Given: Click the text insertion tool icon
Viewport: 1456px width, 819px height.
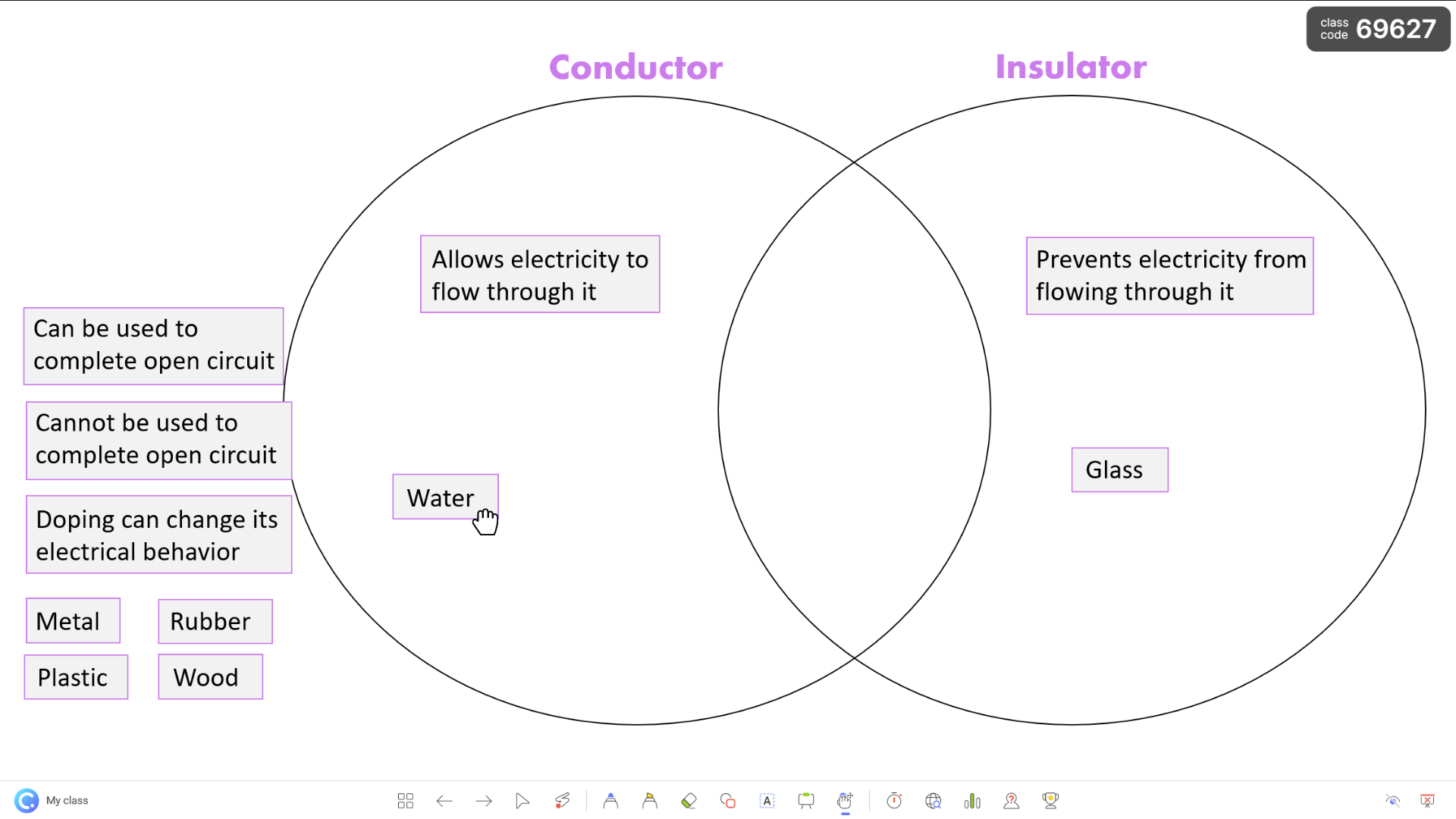Looking at the screenshot, I should pos(767,800).
